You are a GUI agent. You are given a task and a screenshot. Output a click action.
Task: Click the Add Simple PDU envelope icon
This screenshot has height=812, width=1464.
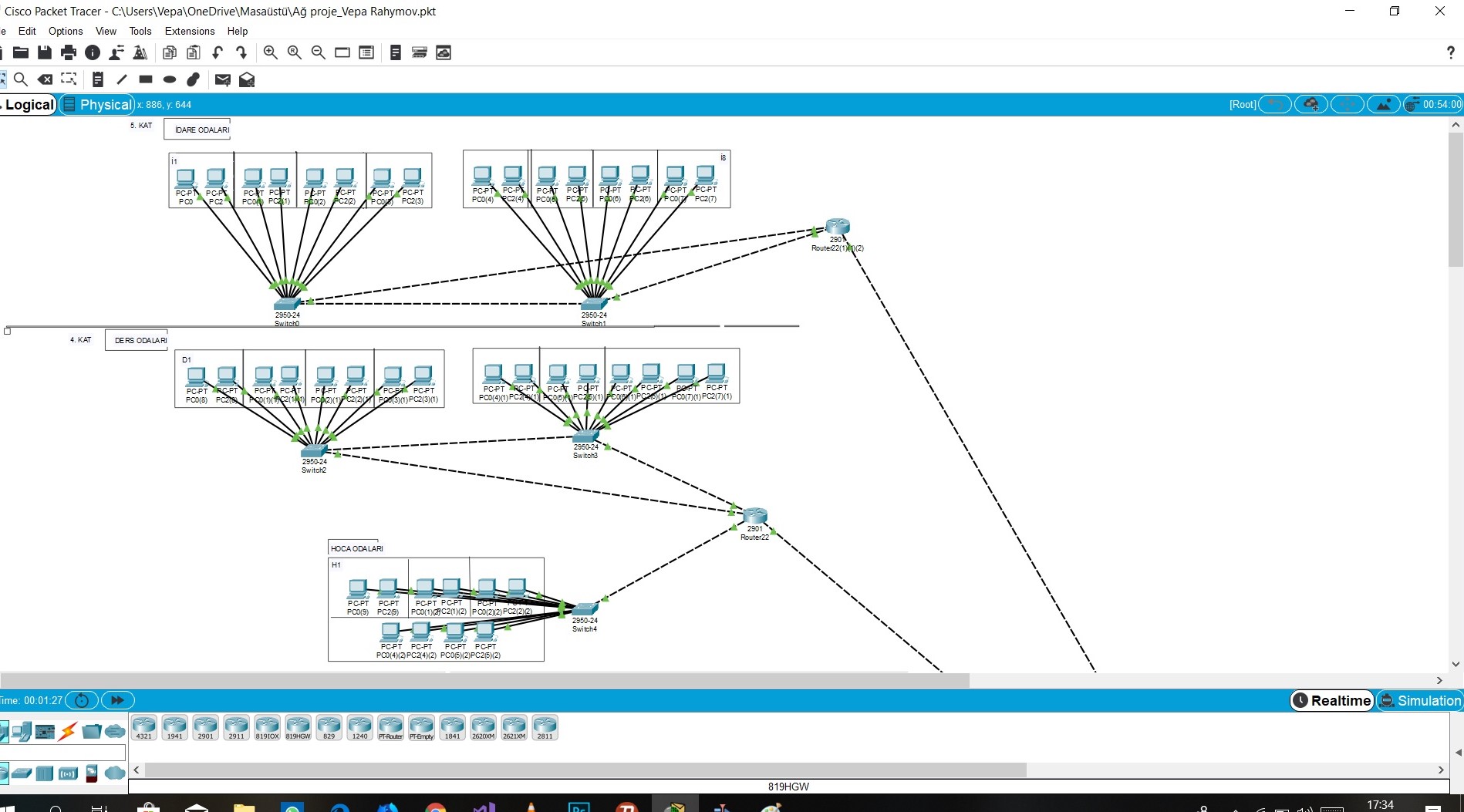click(222, 79)
